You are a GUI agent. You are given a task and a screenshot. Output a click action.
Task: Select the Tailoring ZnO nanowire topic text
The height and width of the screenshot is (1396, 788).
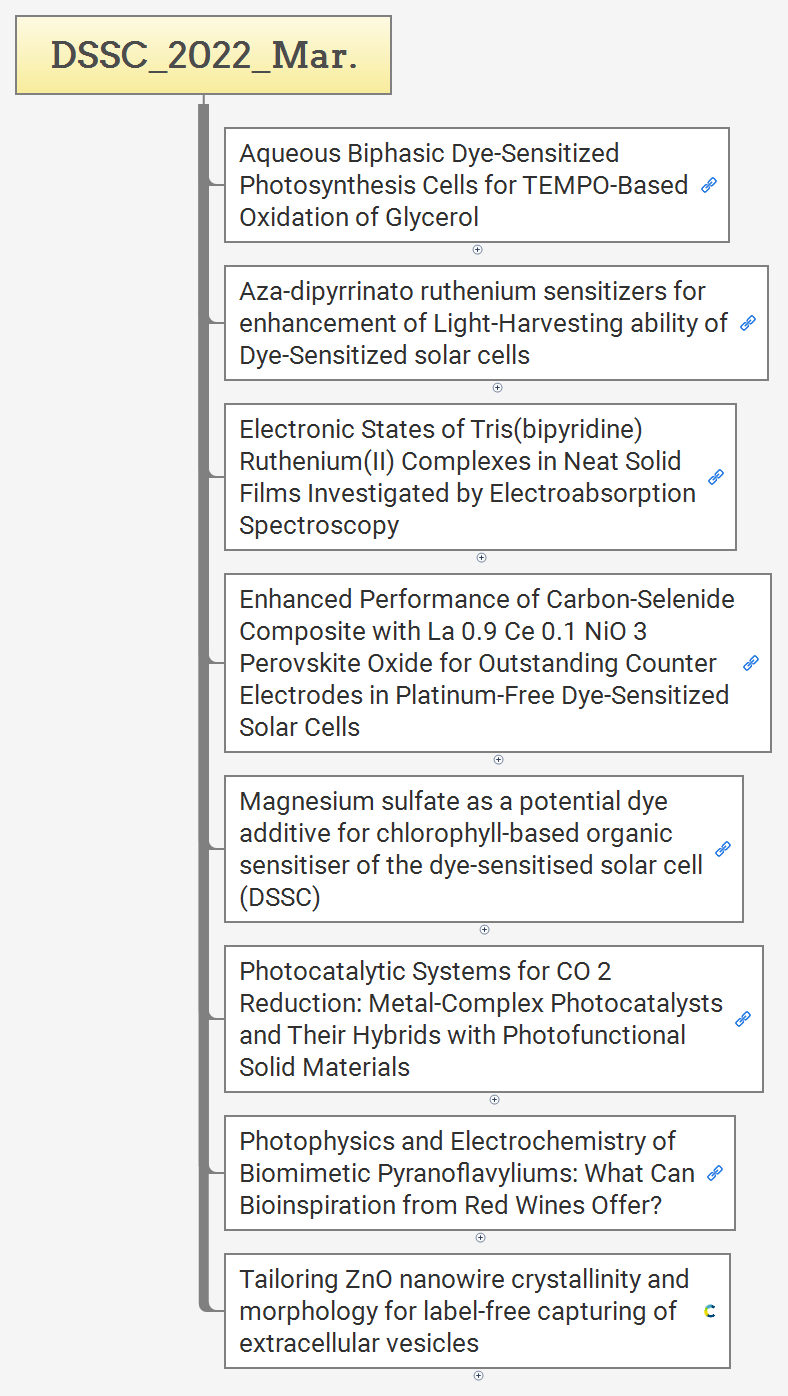coord(463,1311)
